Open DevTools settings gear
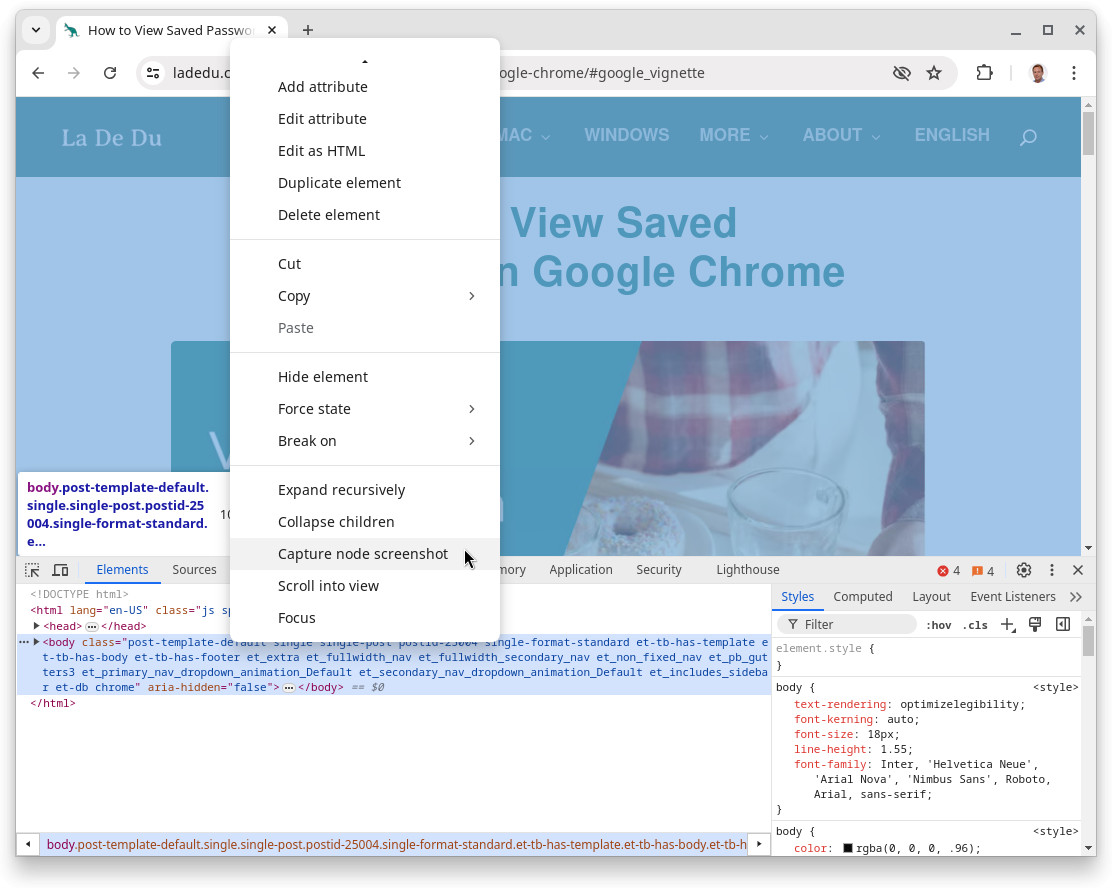 [1023, 570]
